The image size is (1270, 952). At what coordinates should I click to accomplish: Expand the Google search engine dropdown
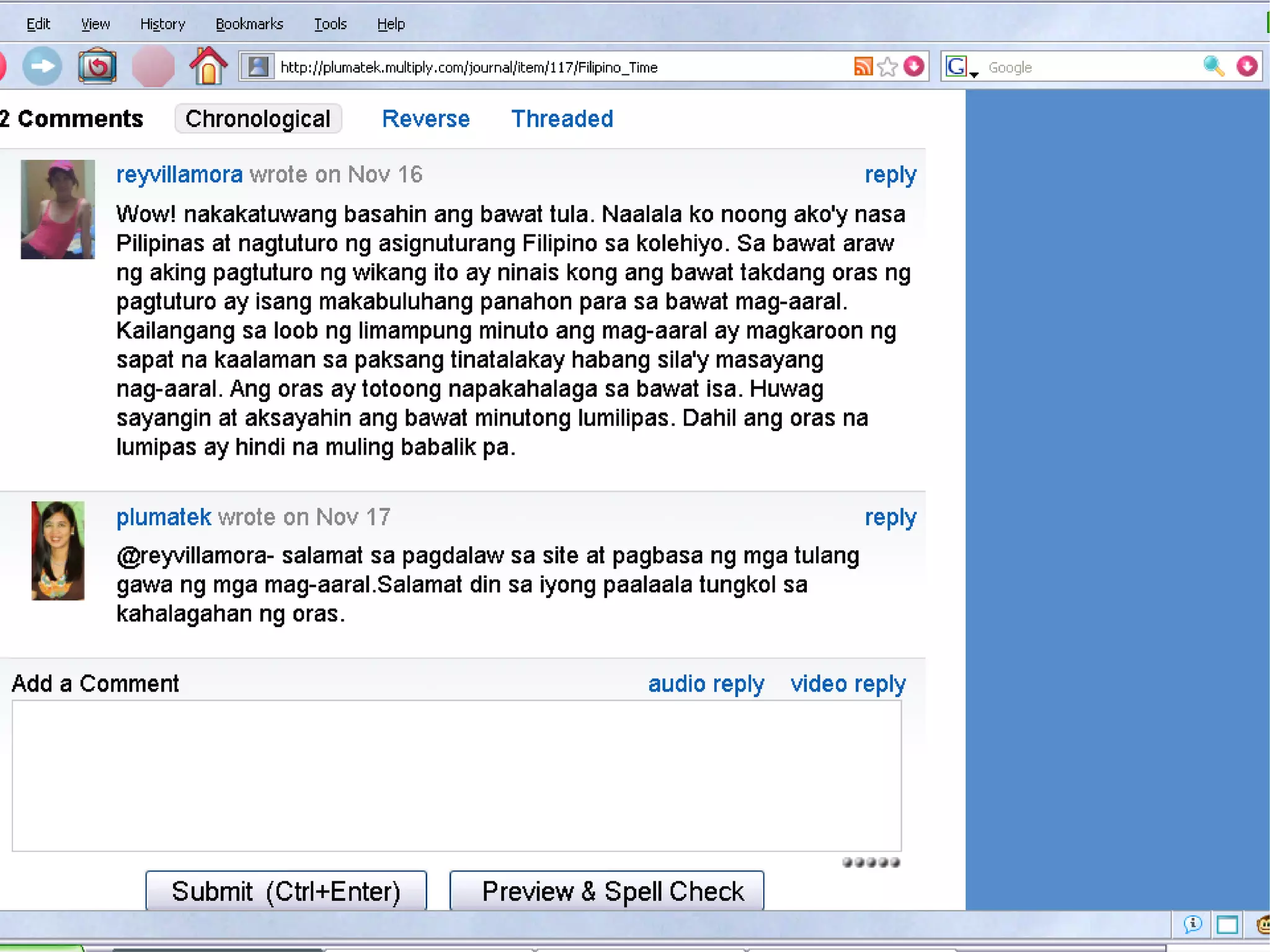click(x=974, y=74)
